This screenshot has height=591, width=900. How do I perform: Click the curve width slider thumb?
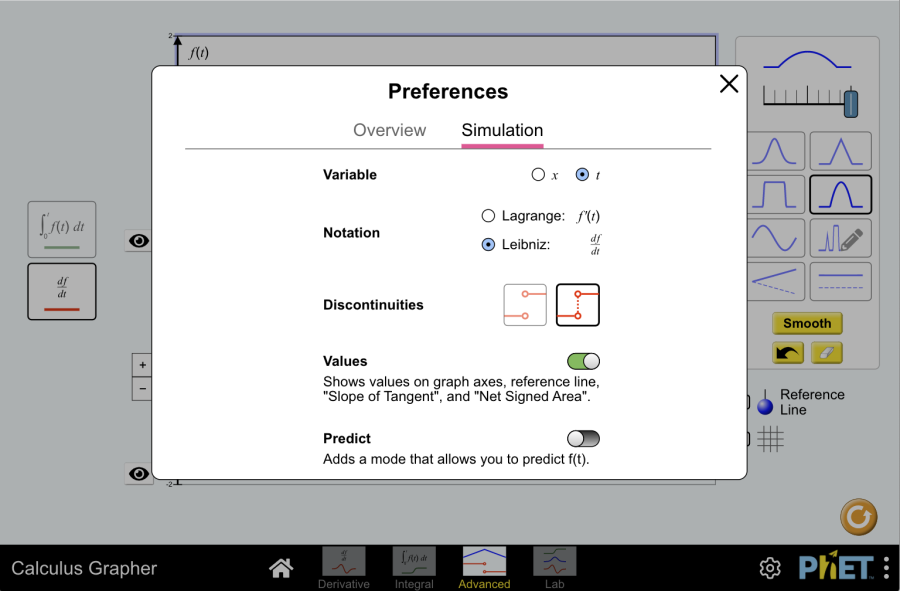[851, 103]
